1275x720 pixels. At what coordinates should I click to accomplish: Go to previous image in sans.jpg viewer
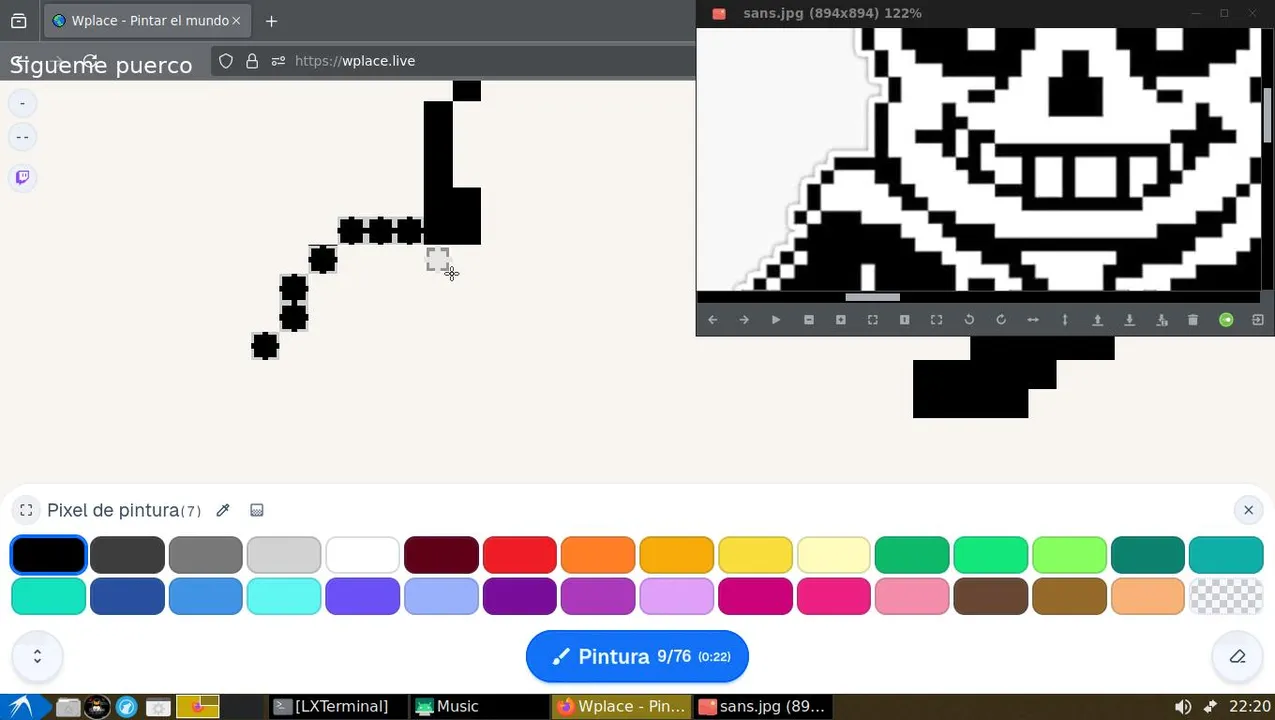point(712,320)
